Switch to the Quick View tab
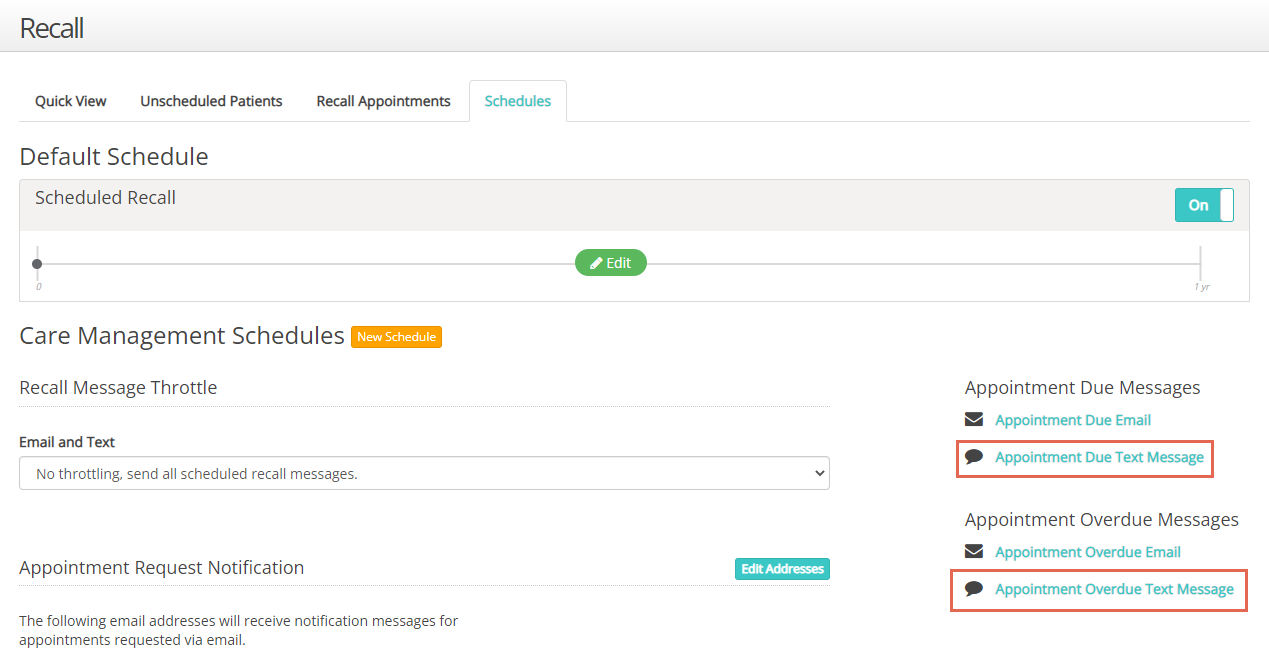The width and height of the screenshot is (1269, 661). [71, 101]
